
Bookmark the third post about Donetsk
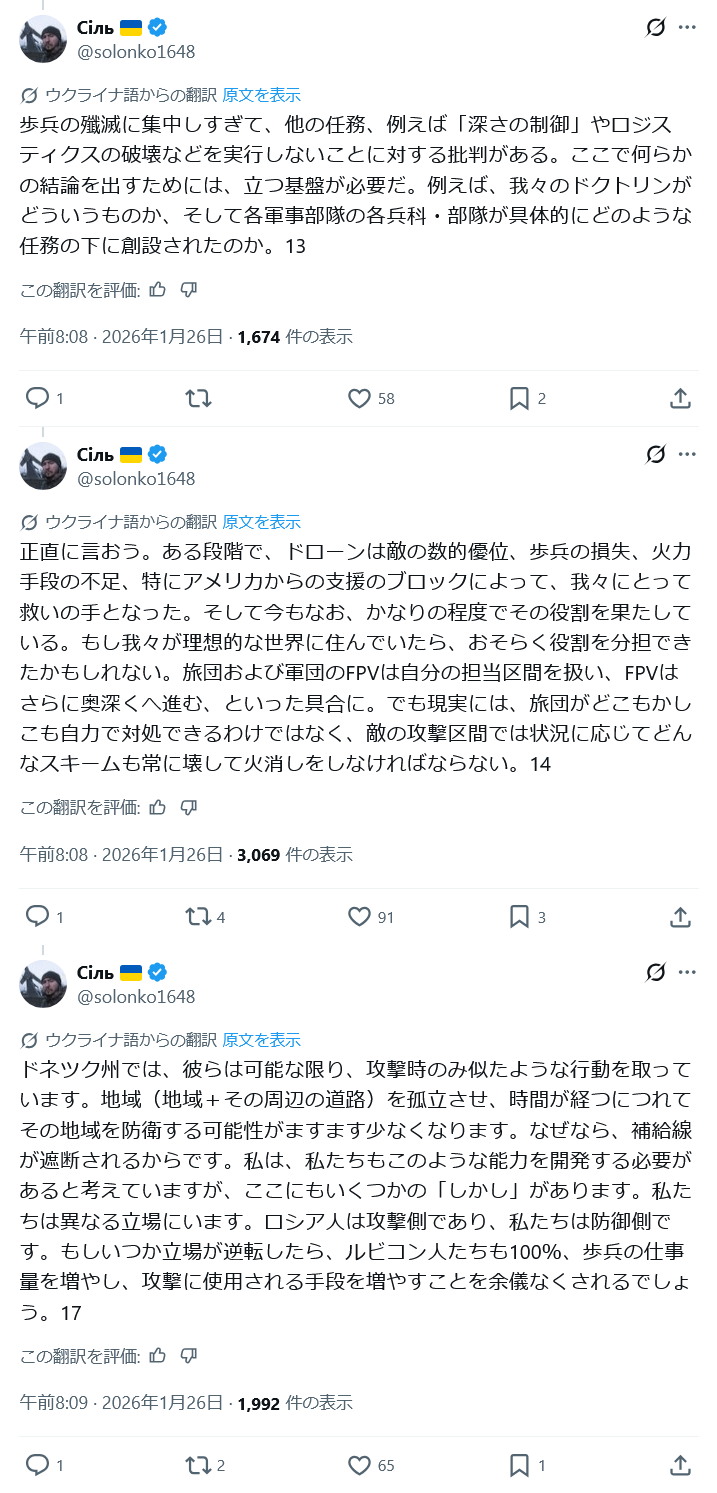(519, 1465)
